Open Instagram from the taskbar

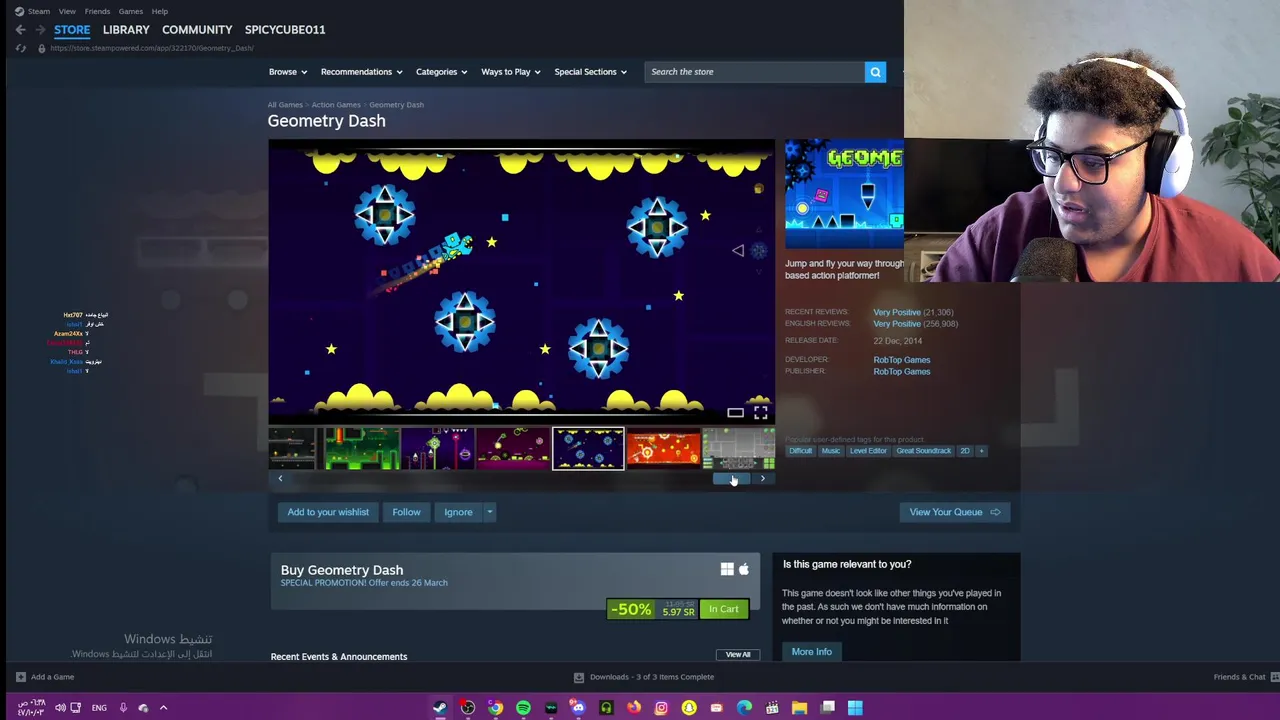click(661, 708)
